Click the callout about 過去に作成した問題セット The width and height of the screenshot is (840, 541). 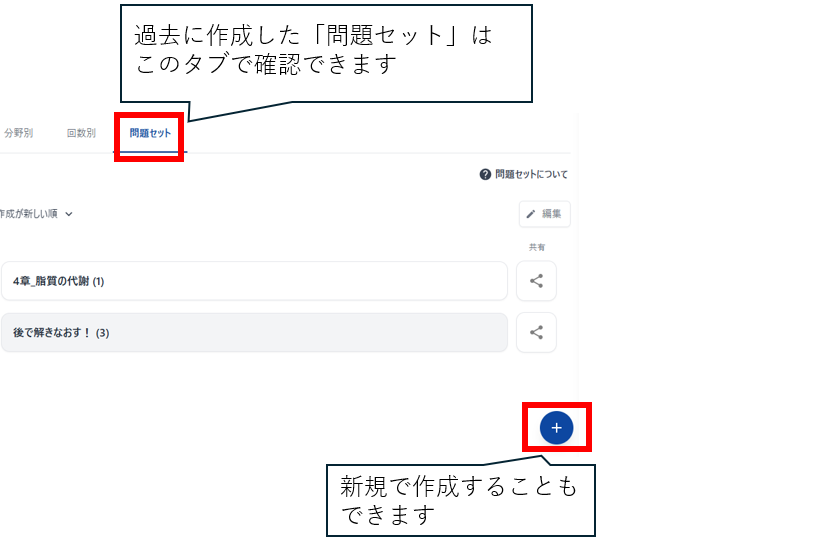pos(326,54)
